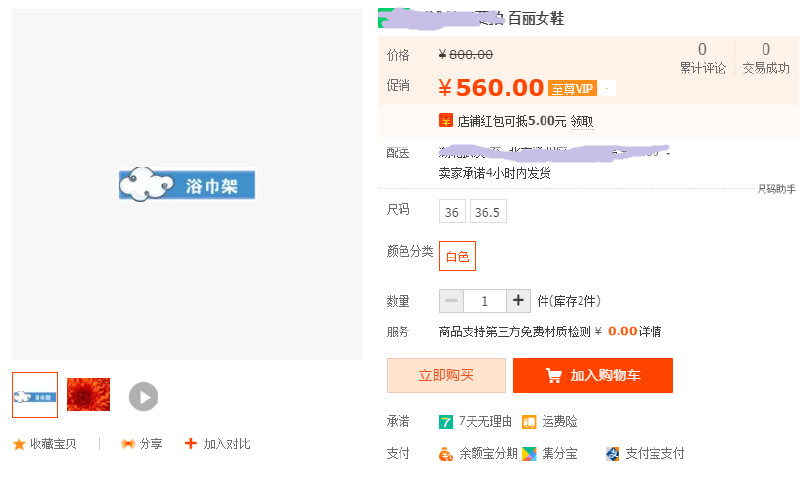Click the main 浴巾架 product image
This screenshot has width=800, height=478.
coord(187,184)
